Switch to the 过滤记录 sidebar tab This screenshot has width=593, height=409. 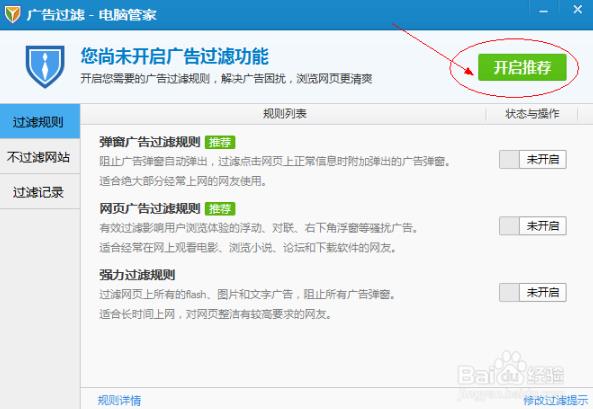(40, 192)
